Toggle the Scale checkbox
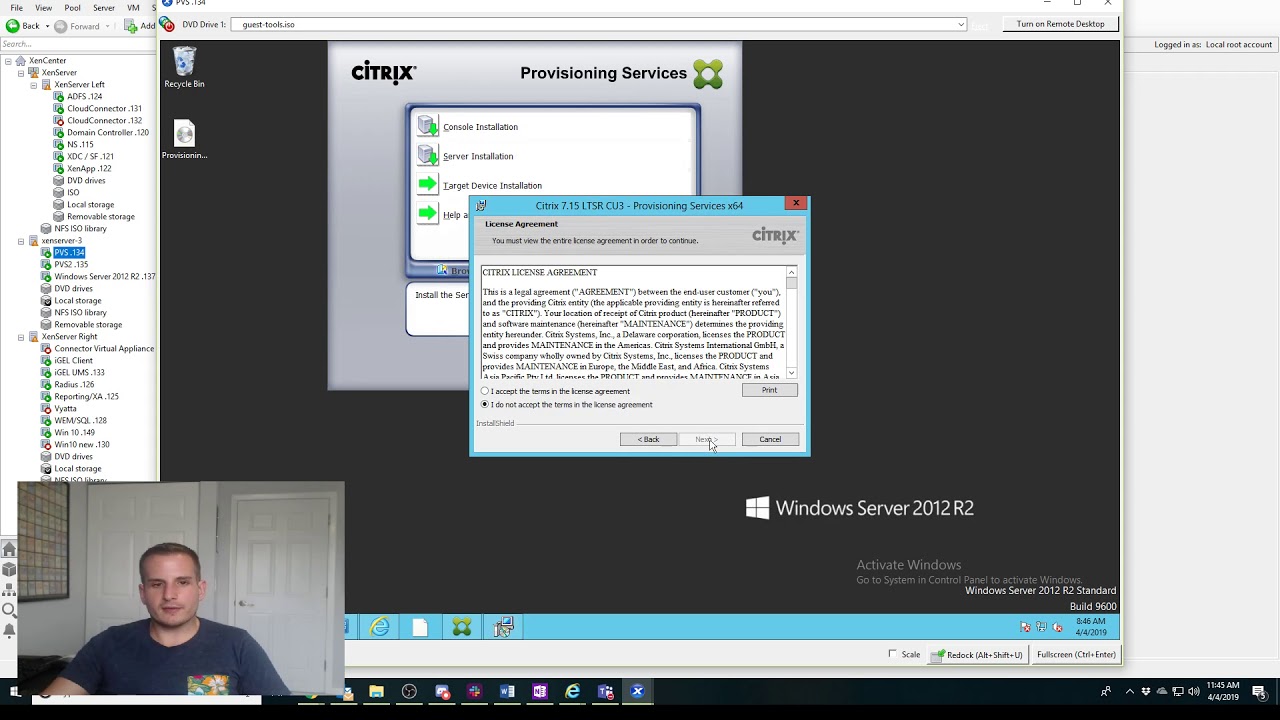The image size is (1280, 720). point(893,654)
